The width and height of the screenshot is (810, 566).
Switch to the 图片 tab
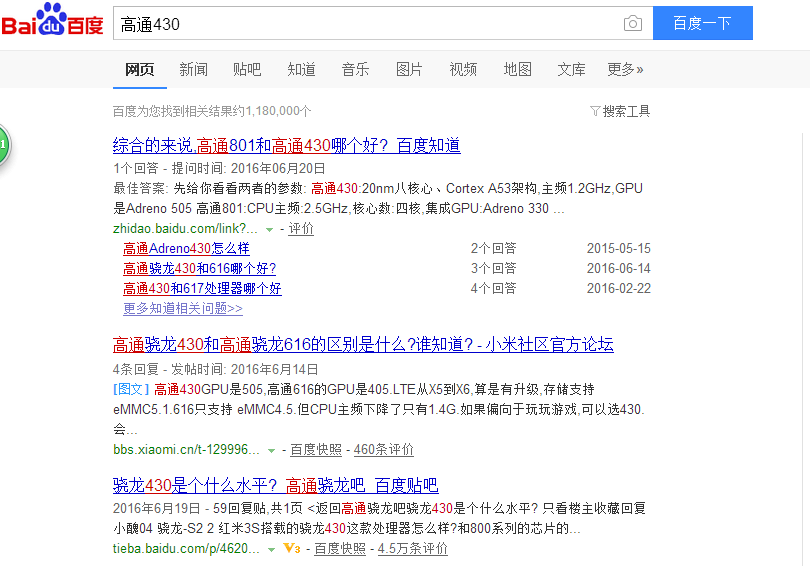tap(409, 69)
